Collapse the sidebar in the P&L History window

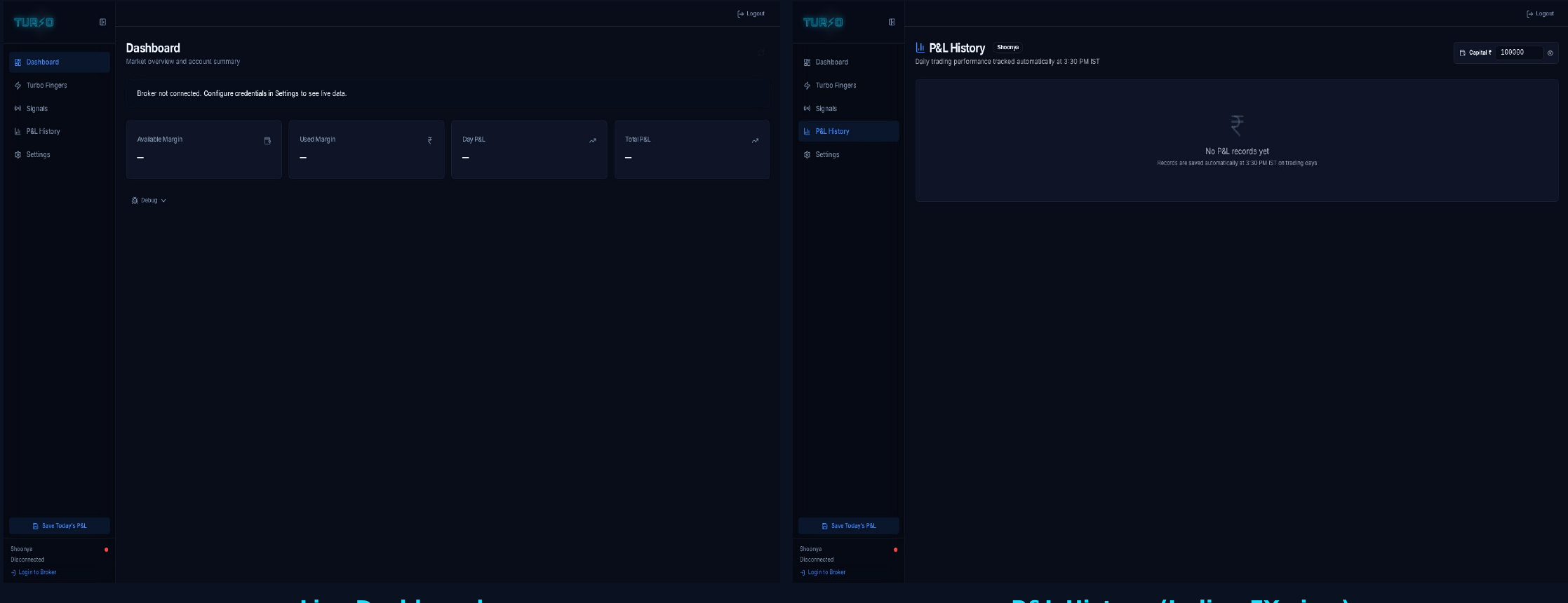(x=892, y=22)
